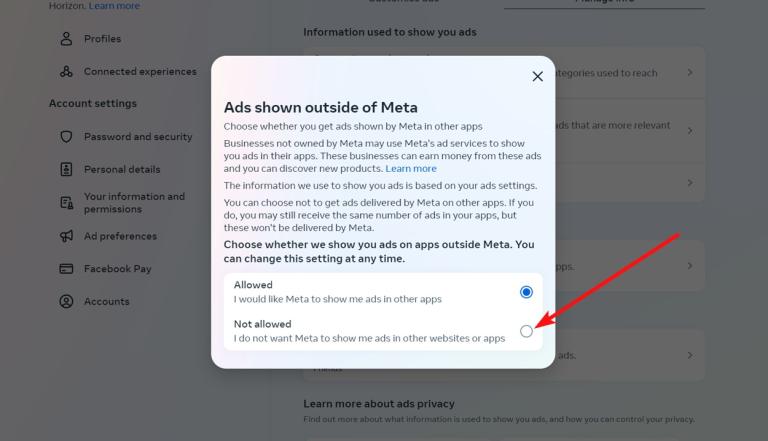This screenshot has height=441, width=768.
Task: Select the Not allowed radio button
Action: (x=526, y=331)
